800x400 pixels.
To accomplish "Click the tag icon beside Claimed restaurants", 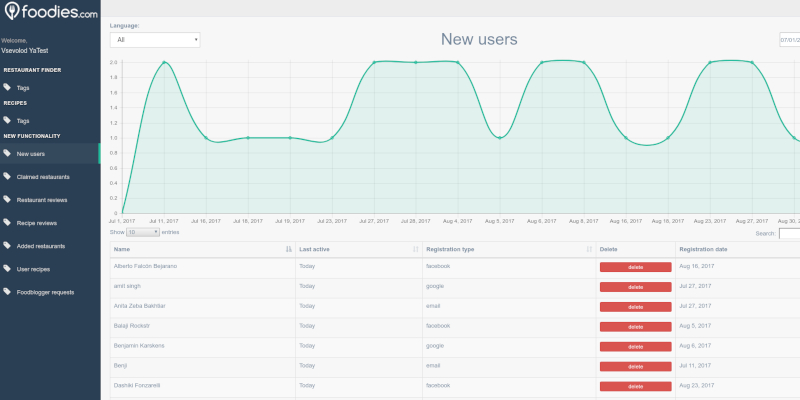I will tap(7, 177).
